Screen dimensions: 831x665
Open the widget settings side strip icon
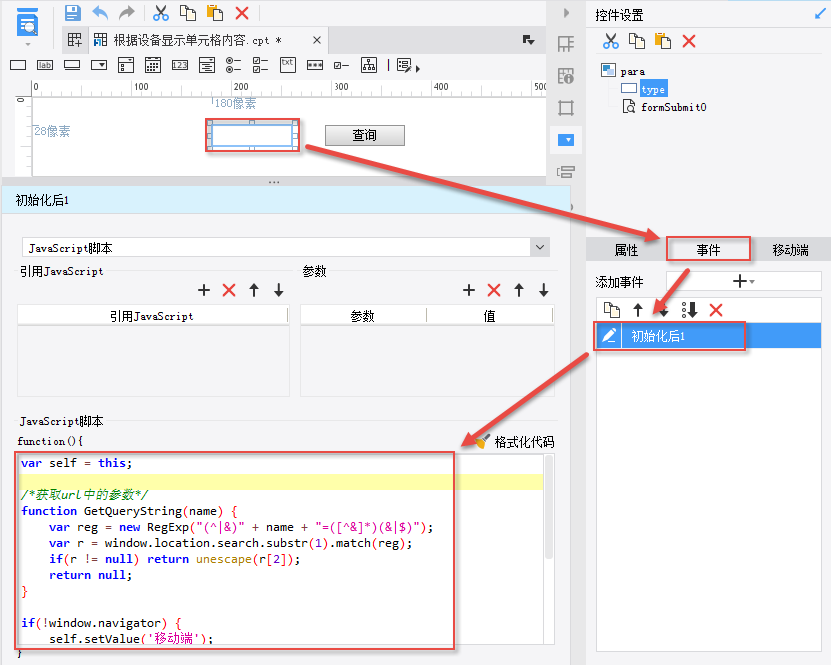566,140
